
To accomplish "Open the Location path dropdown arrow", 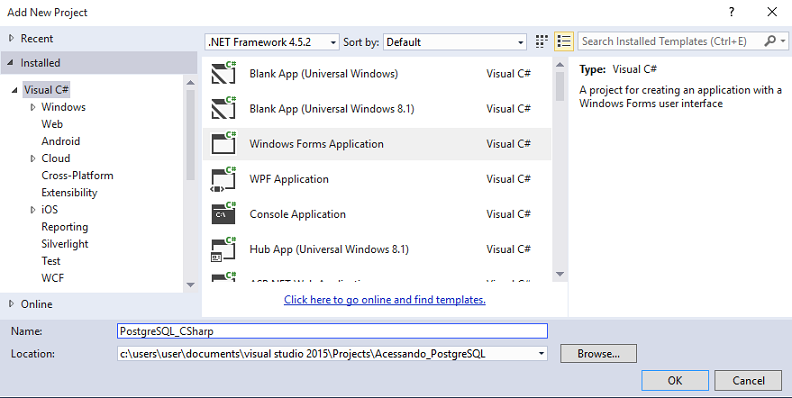I will tap(541, 354).
